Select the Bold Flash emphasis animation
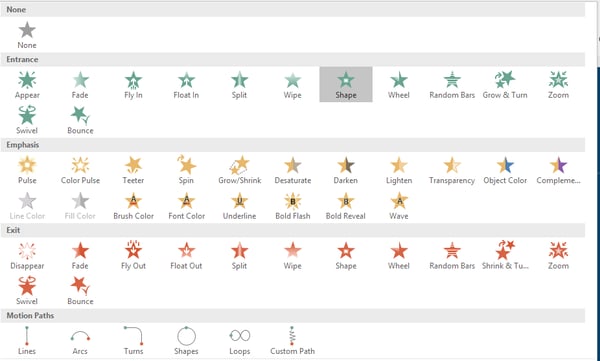Viewport: 600px width, 361px height. click(x=293, y=206)
